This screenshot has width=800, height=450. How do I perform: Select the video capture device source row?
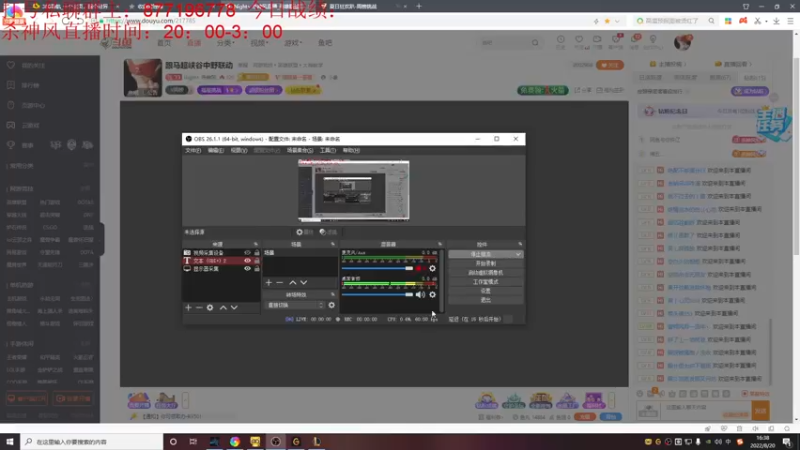[x=221, y=253]
